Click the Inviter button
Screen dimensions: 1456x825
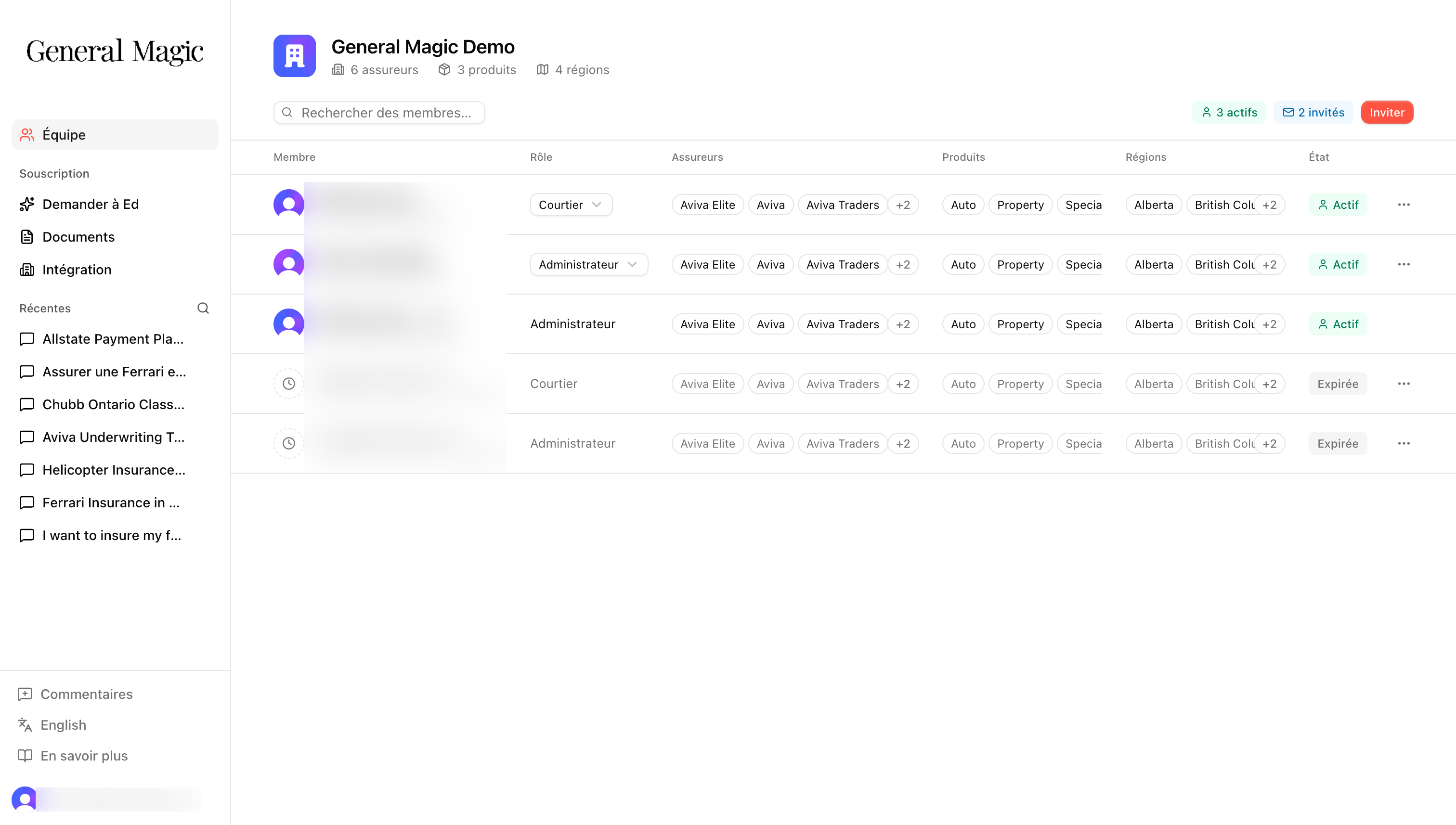pyautogui.click(x=1387, y=112)
